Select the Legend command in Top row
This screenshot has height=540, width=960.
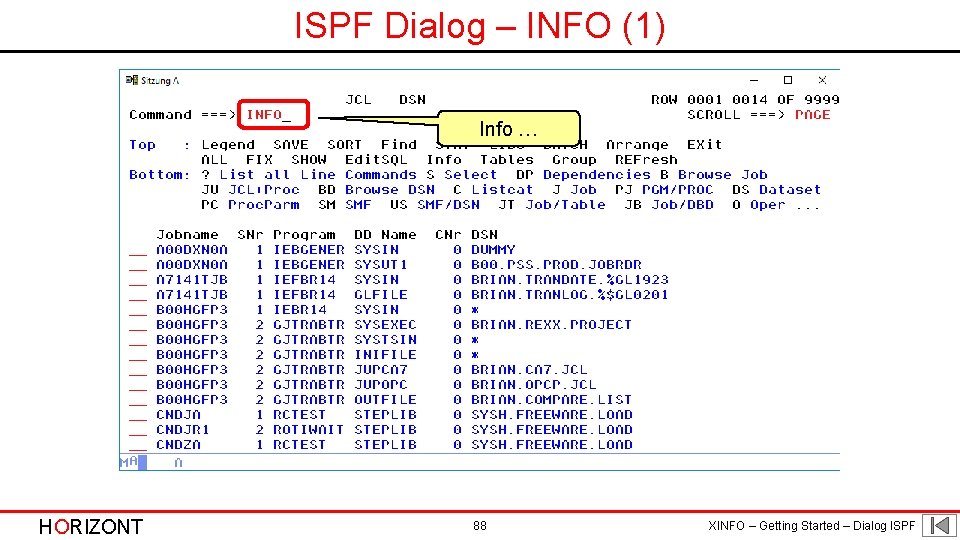(x=228, y=144)
